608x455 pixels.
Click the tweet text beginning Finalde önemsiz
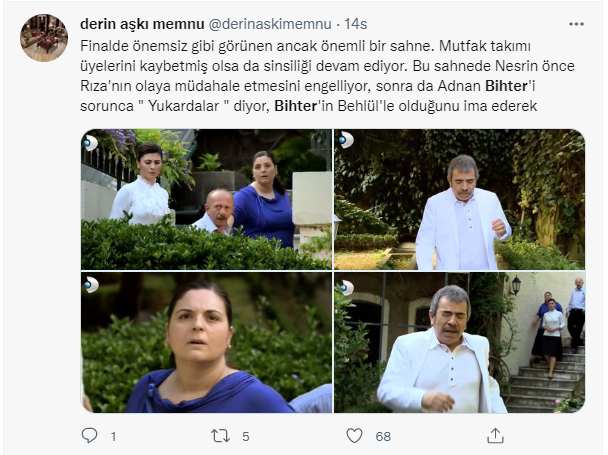(x=327, y=76)
